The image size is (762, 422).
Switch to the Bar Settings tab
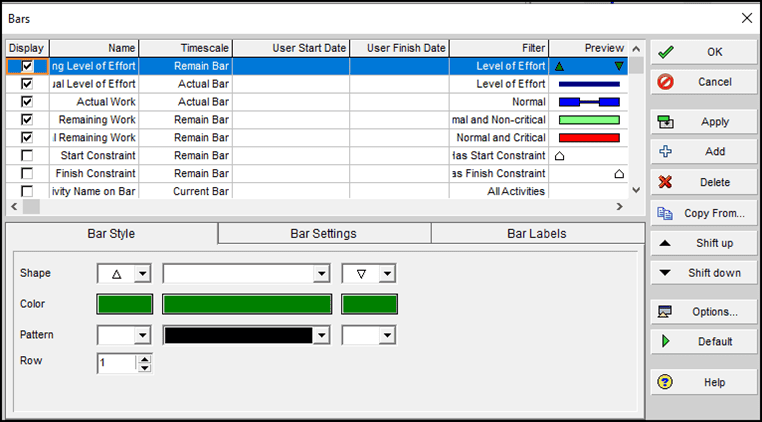(x=323, y=234)
